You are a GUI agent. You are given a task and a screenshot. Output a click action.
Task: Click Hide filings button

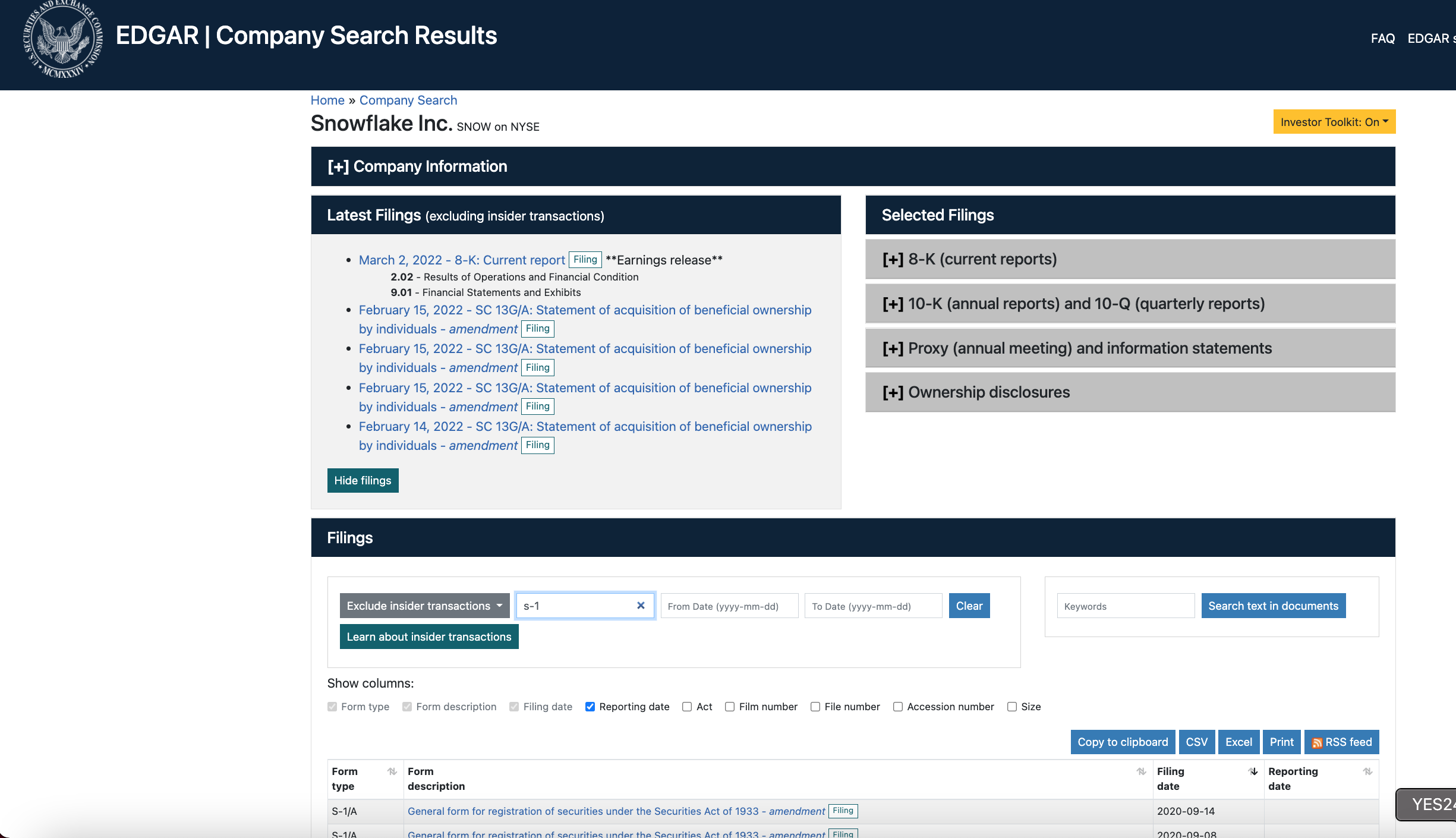point(363,480)
